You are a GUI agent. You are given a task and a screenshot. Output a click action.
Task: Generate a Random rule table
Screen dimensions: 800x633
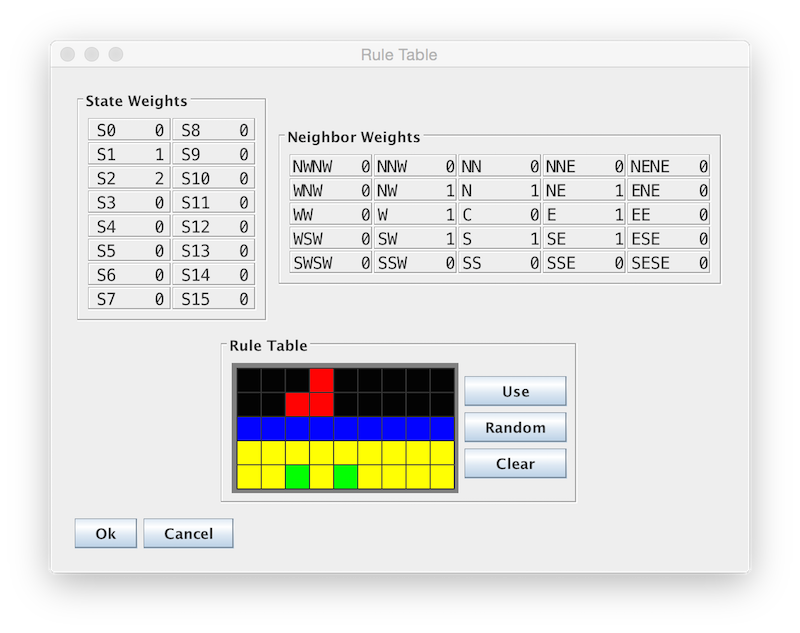(x=515, y=427)
